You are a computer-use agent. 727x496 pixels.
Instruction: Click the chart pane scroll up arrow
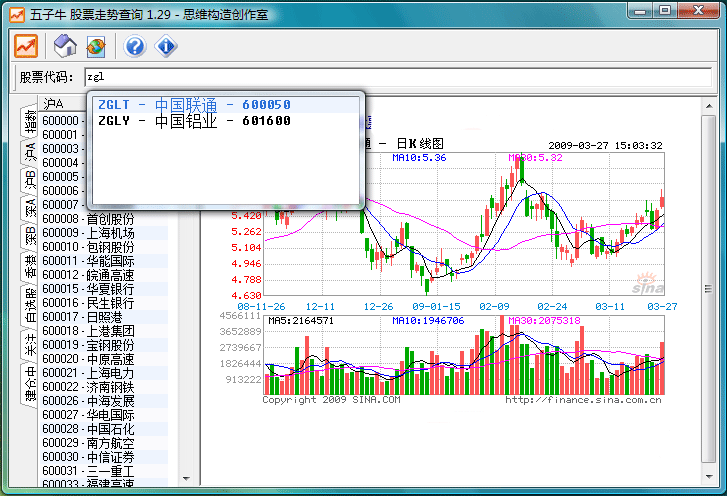(709, 106)
